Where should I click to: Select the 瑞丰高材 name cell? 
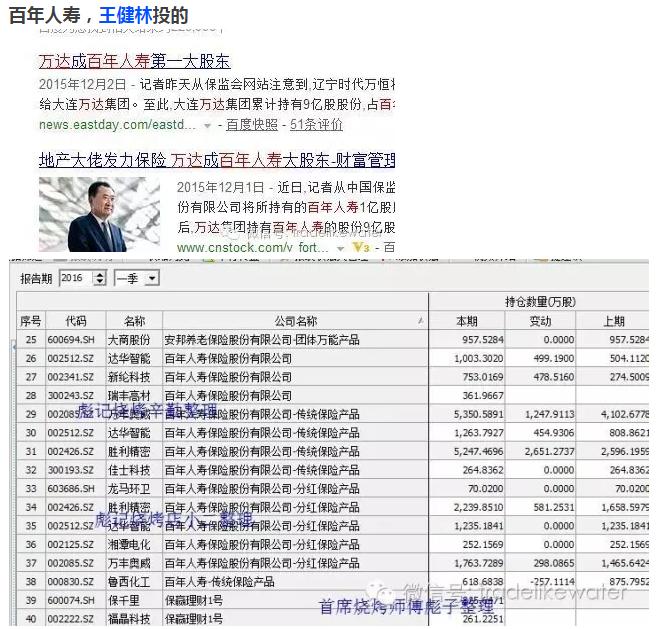pos(129,396)
